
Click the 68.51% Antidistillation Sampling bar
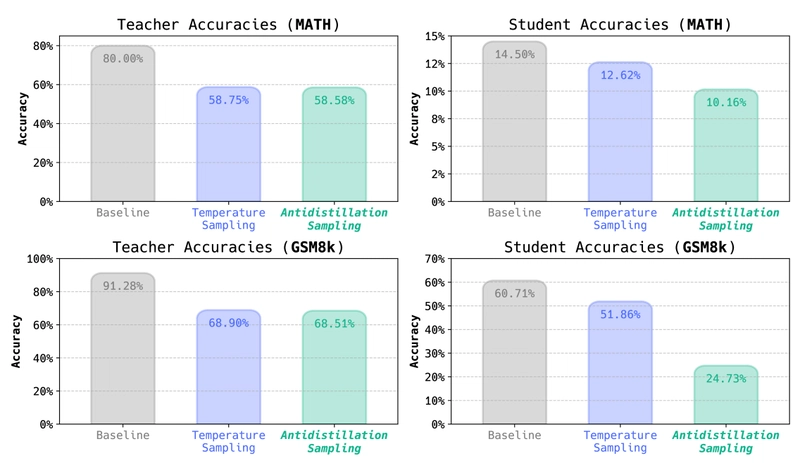[334, 368]
